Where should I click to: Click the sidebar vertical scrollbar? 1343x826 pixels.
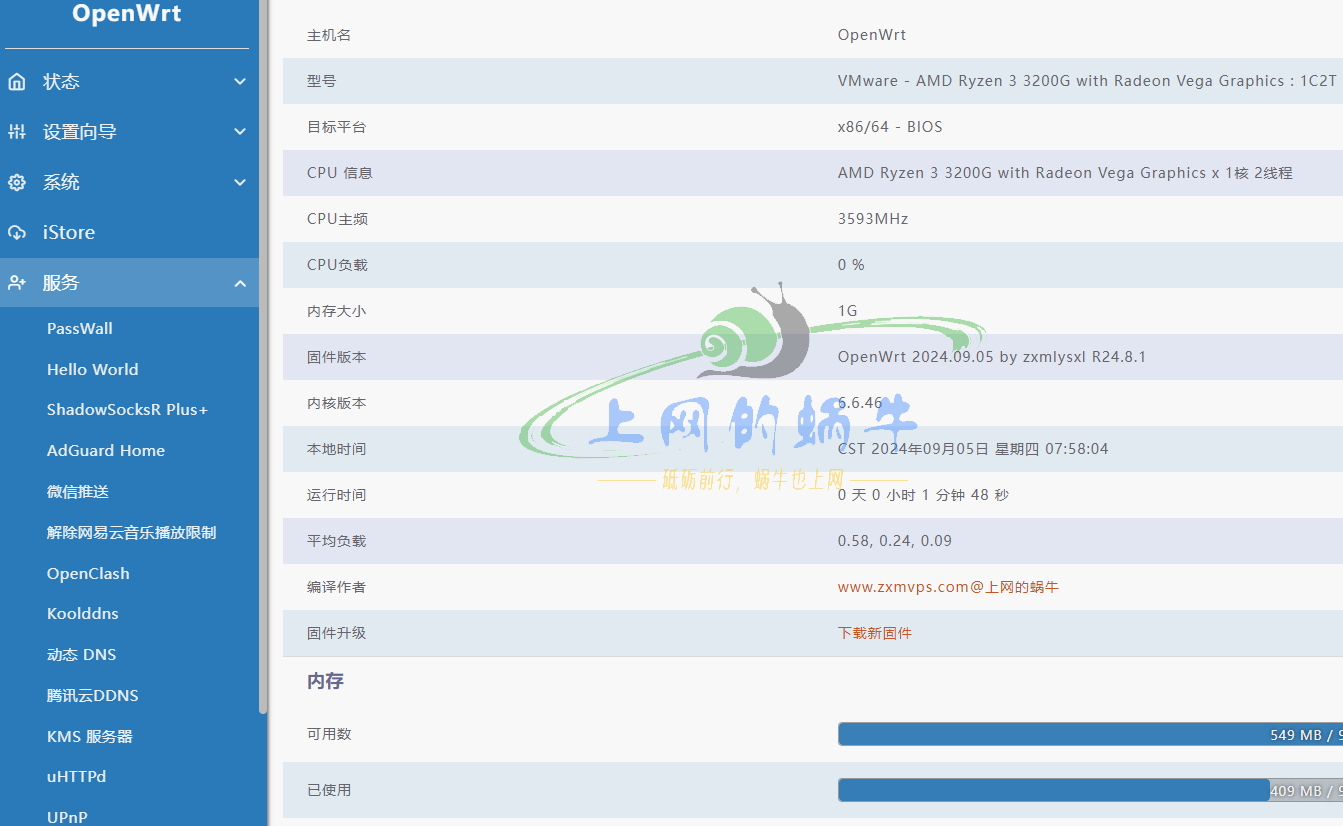263,355
